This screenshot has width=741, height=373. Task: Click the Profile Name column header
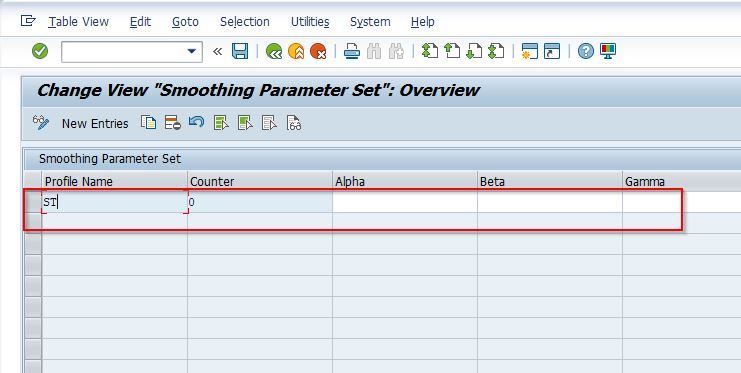point(114,182)
